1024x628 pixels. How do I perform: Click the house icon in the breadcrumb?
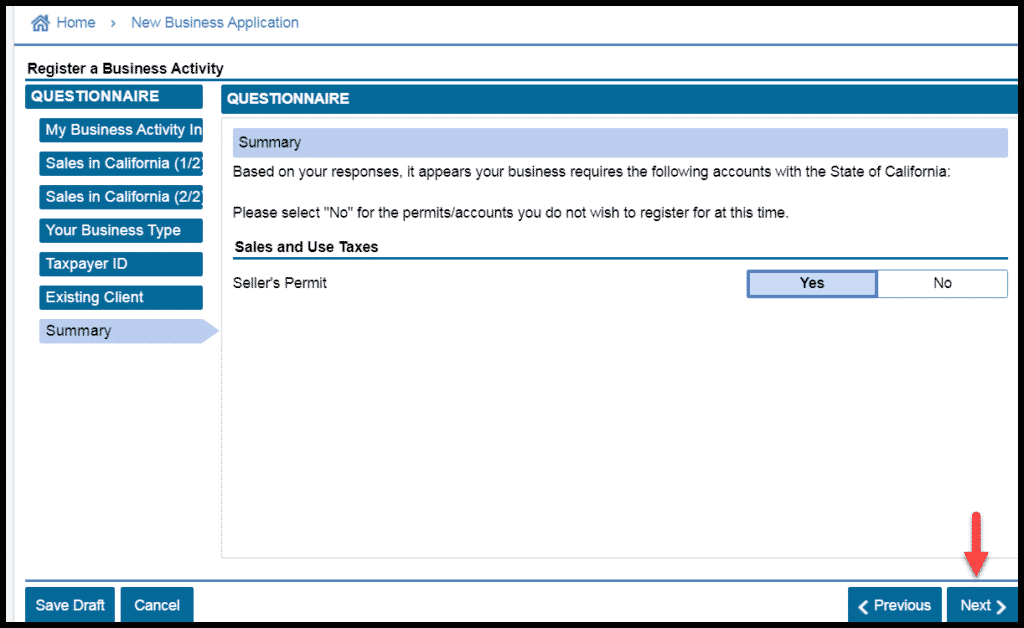[41, 23]
